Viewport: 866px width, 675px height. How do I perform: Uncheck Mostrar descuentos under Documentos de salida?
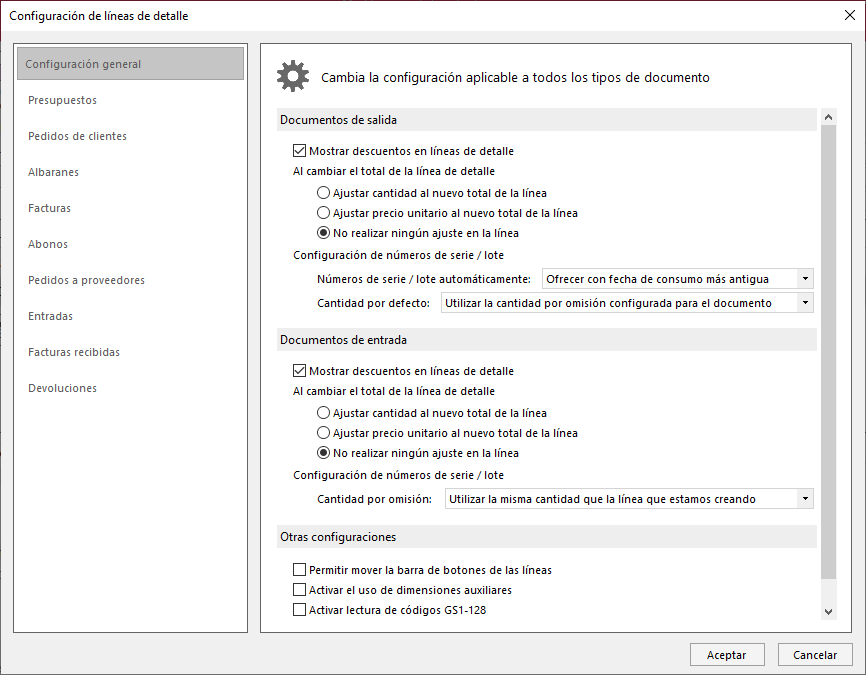(x=299, y=151)
